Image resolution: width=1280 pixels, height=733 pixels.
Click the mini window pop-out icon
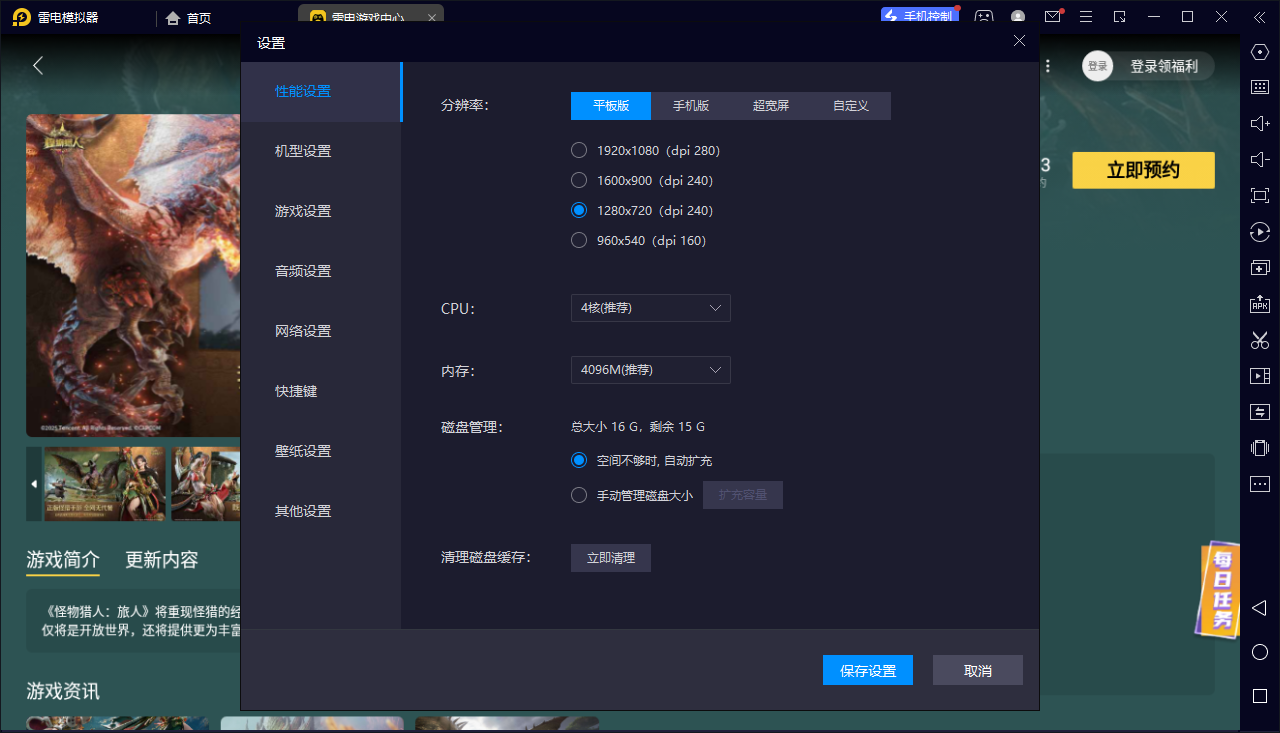pyautogui.click(x=1120, y=17)
